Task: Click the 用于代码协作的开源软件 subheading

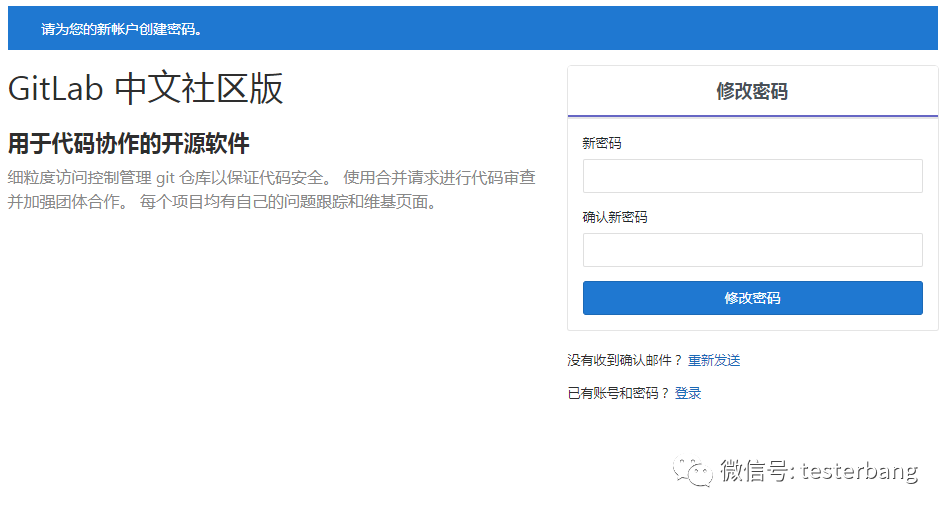Action: coord(129,144)
